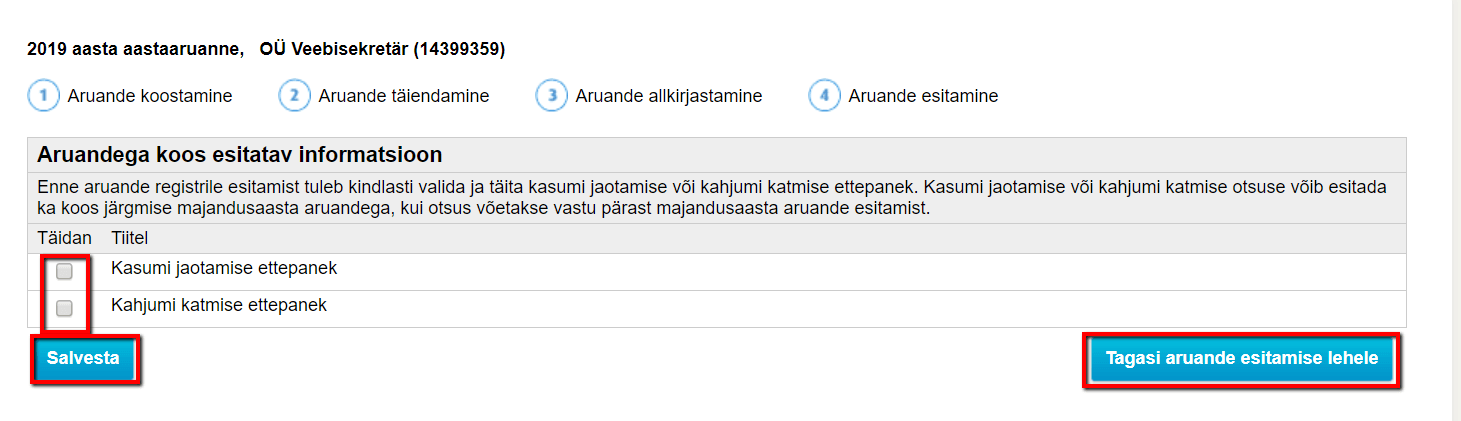Go to the Aruande koostamine step
1461x421 pixels.
pos(150,96)
